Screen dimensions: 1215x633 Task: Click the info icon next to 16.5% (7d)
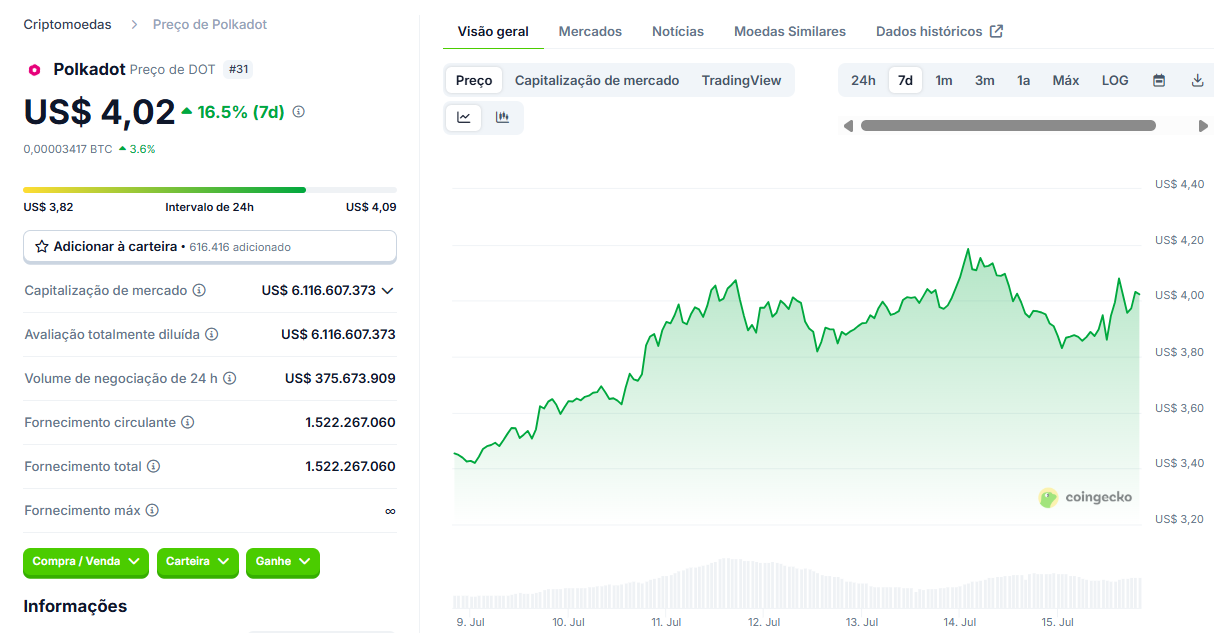[298, 112]
